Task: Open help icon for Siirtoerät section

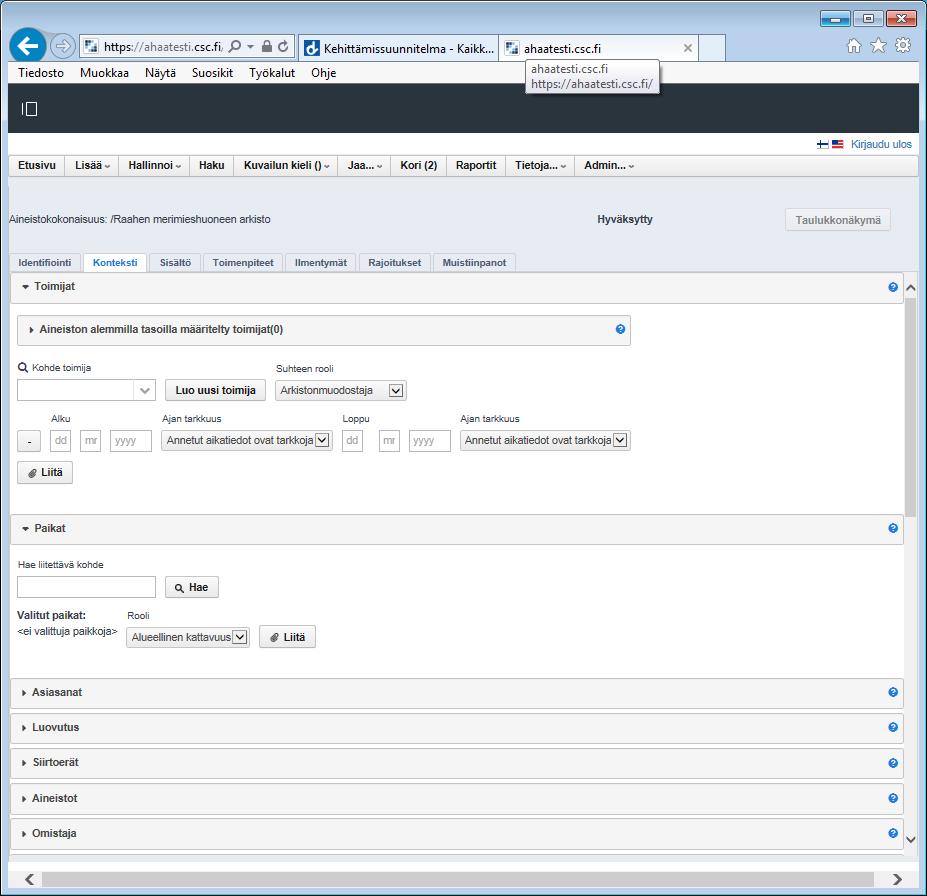Action: (x=893, y=763)
